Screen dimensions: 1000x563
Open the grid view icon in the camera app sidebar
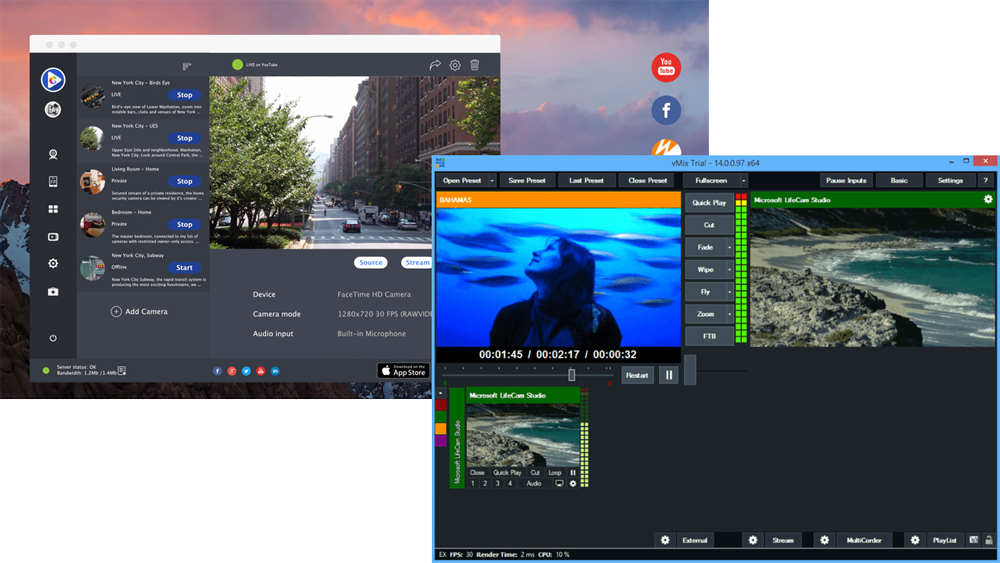[x=53, y=209]
